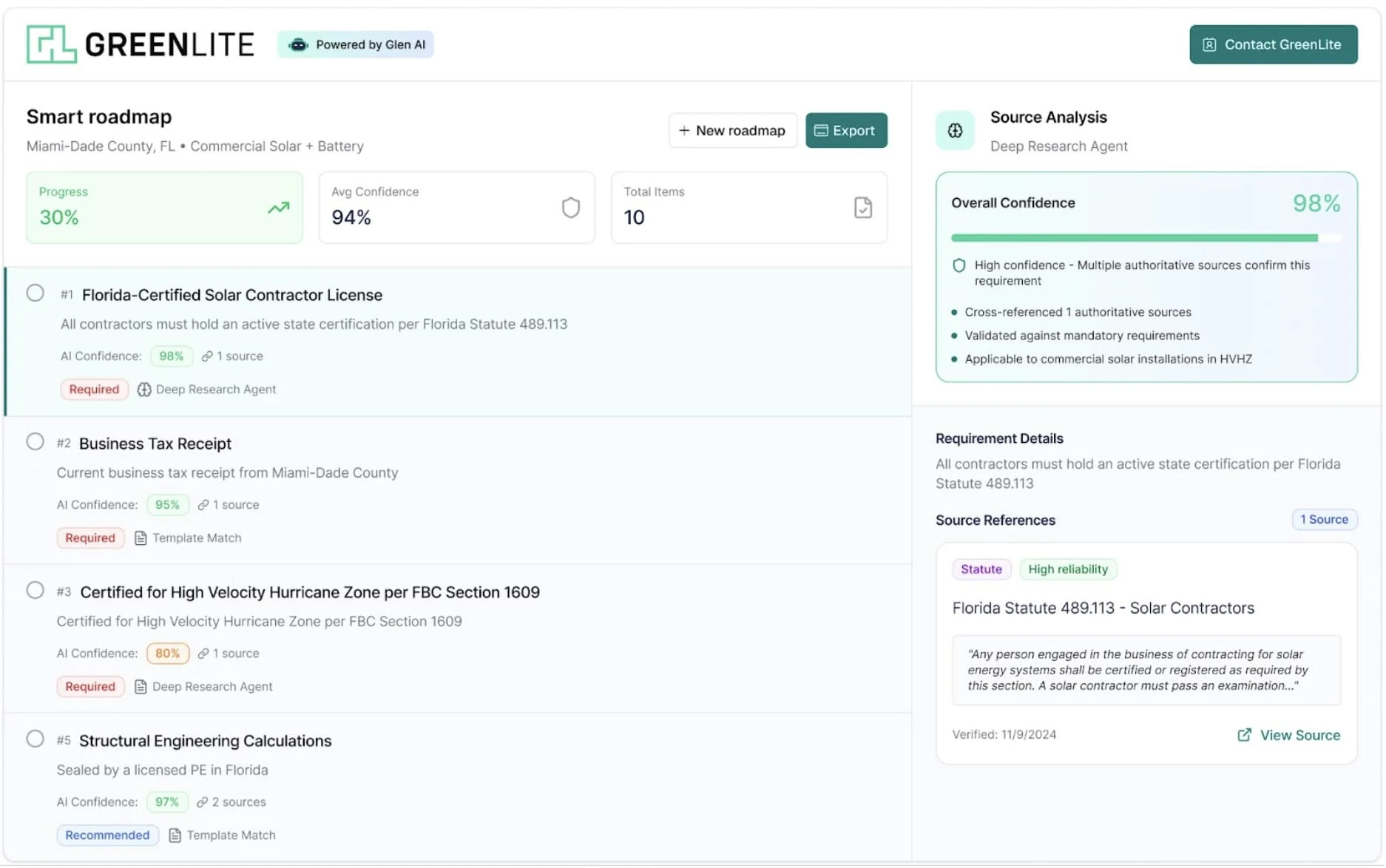The image size is (1386, 868).
Task: Click the Template Match icon under Structural Engineering
Action: 175,835
